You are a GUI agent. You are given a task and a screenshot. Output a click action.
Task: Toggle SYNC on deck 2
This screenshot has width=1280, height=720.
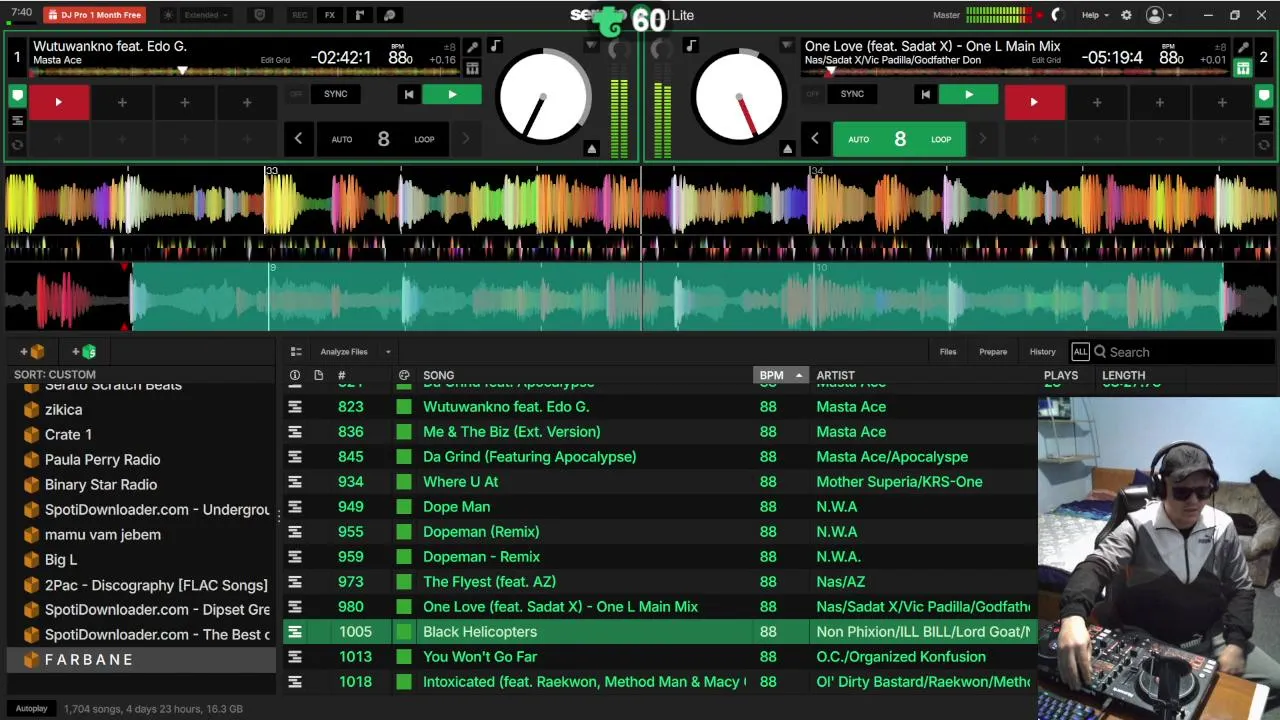(852, 94)
